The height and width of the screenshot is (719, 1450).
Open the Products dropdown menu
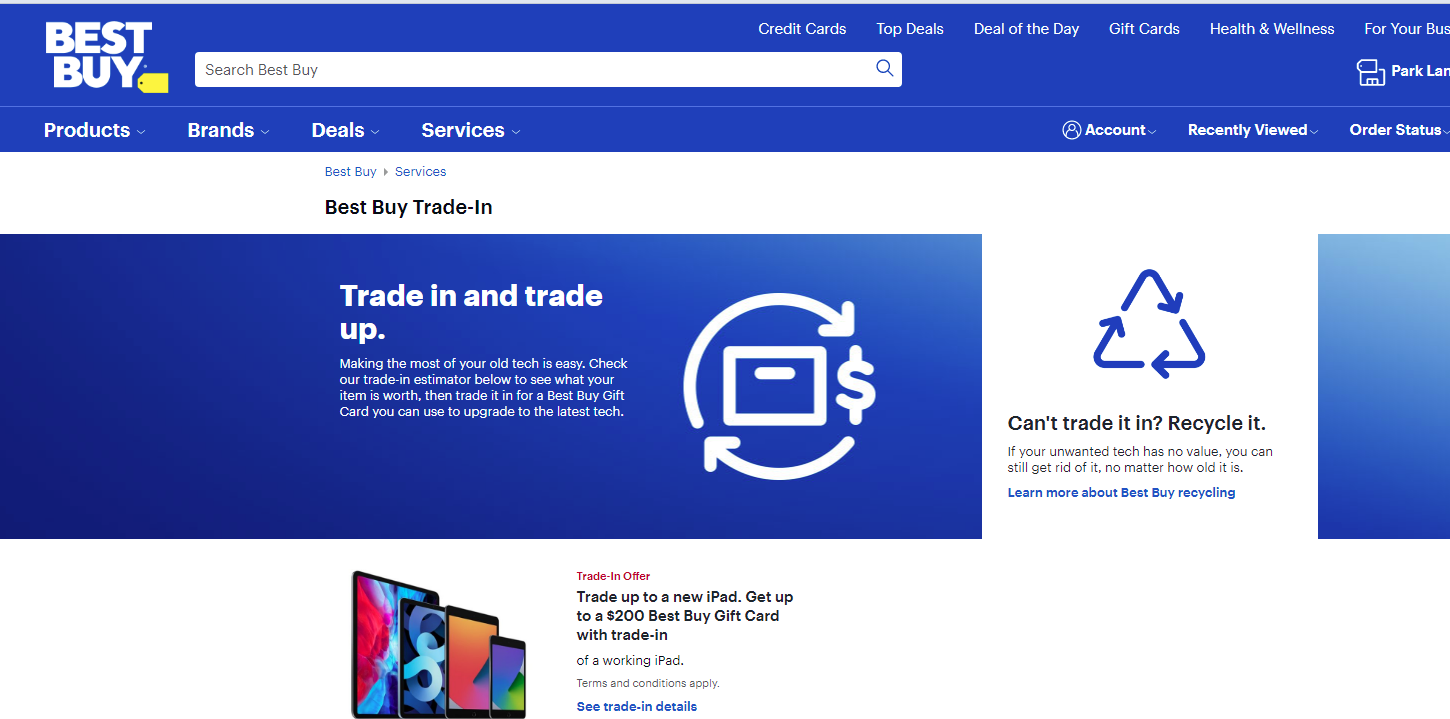pos(95,130)
